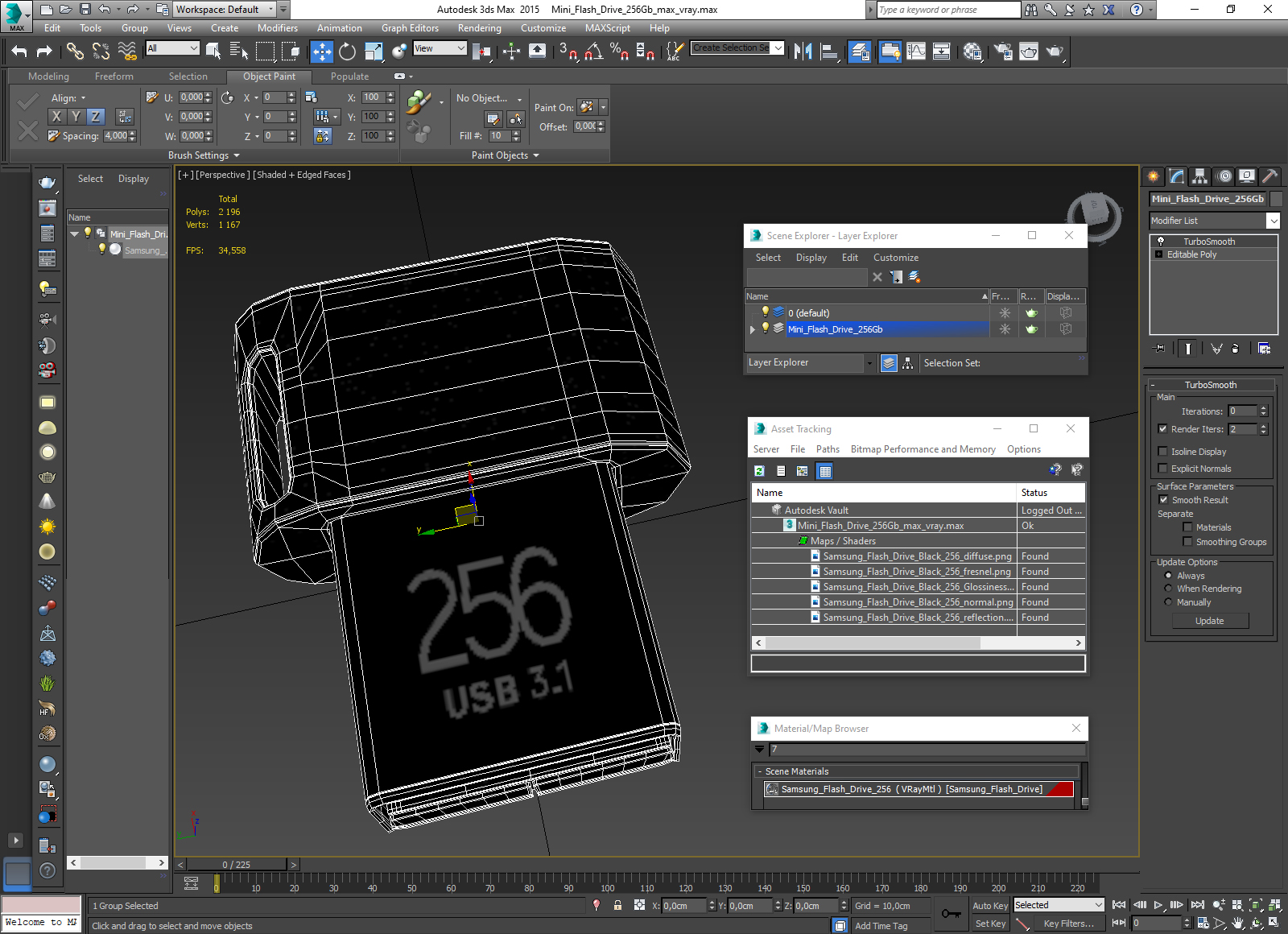Open the Mirror tool
Screen dimensions: 1288x934
click(803, 52)
